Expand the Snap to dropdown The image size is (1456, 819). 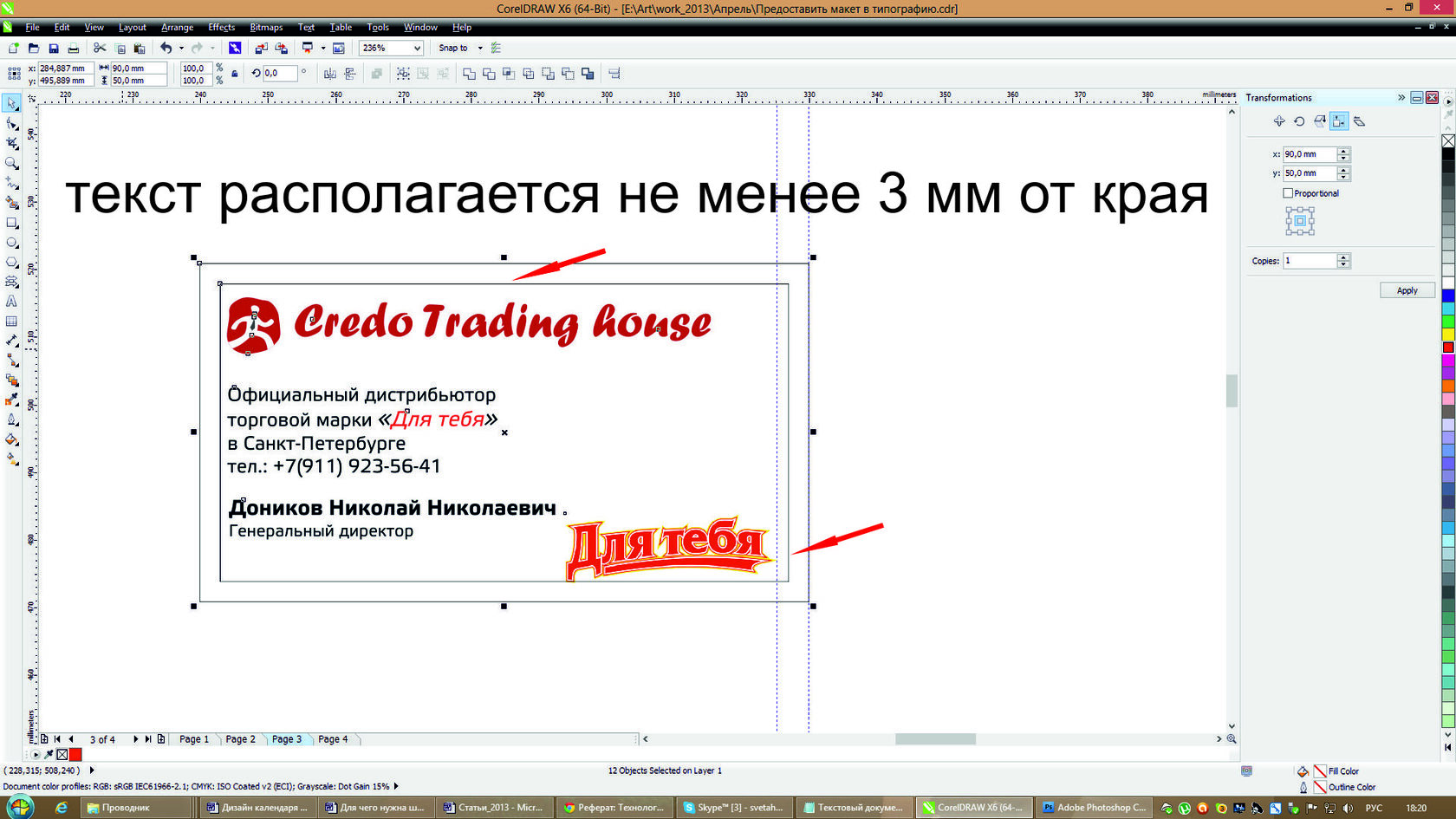480,49
